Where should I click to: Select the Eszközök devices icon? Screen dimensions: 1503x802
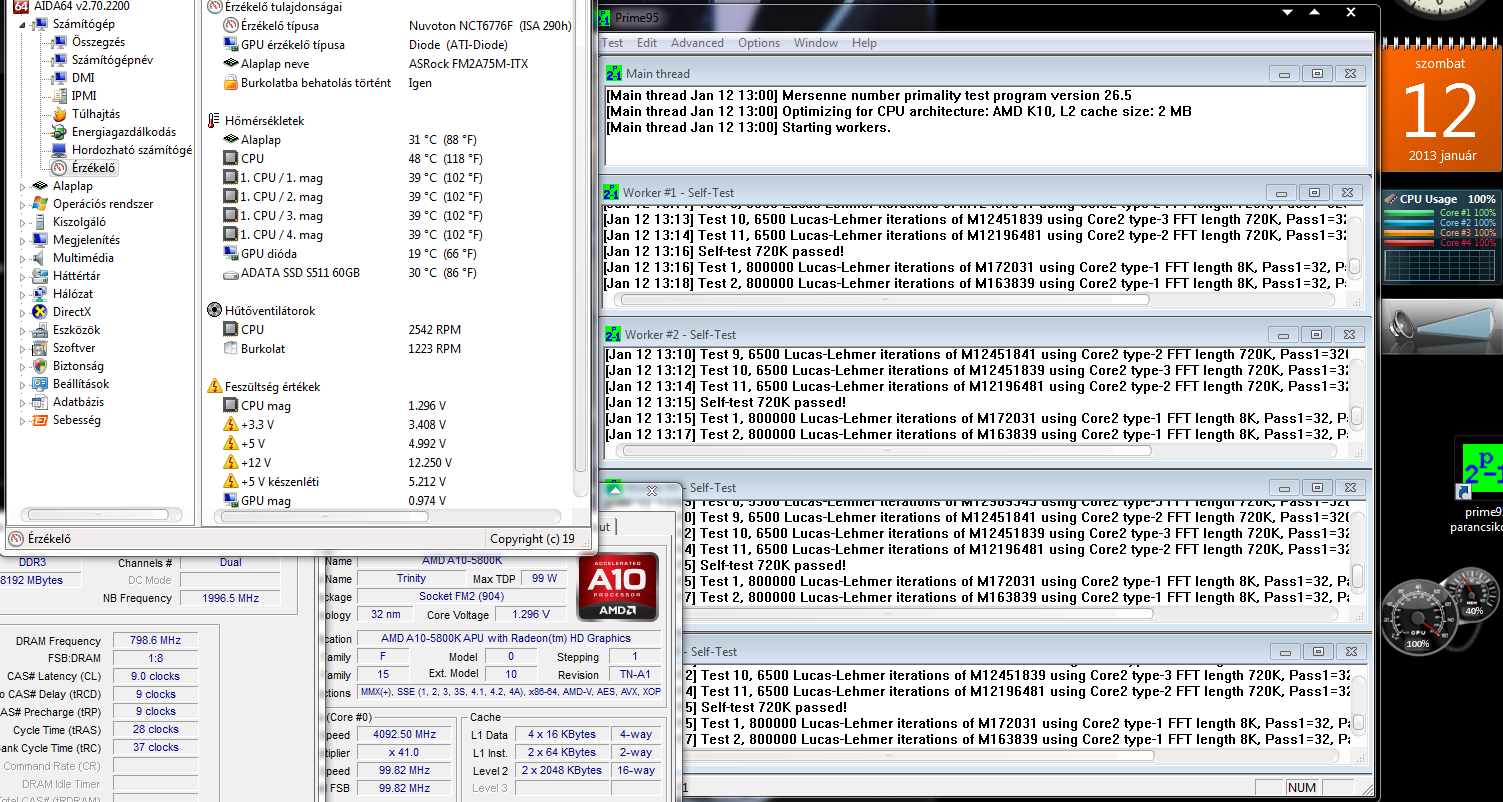tap(40, 330)
